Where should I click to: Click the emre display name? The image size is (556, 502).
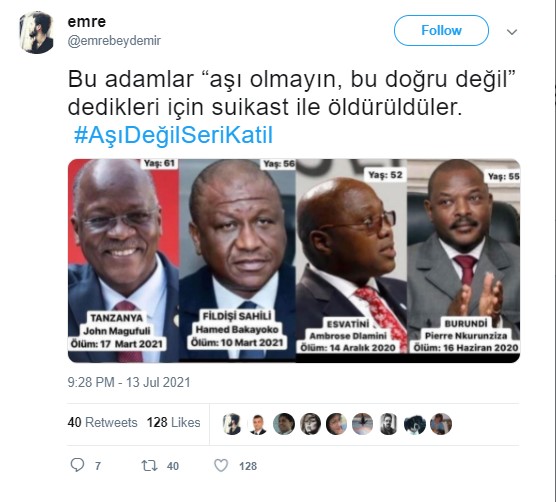click(87, 22)
